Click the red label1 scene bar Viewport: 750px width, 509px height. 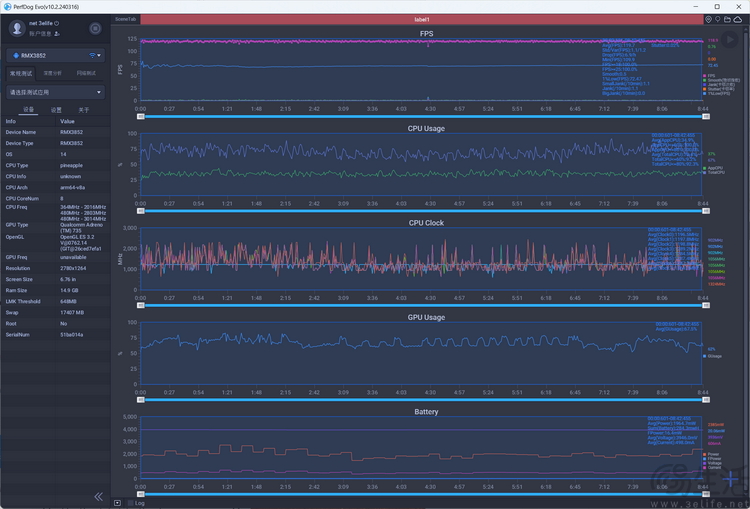pos(421,20)
